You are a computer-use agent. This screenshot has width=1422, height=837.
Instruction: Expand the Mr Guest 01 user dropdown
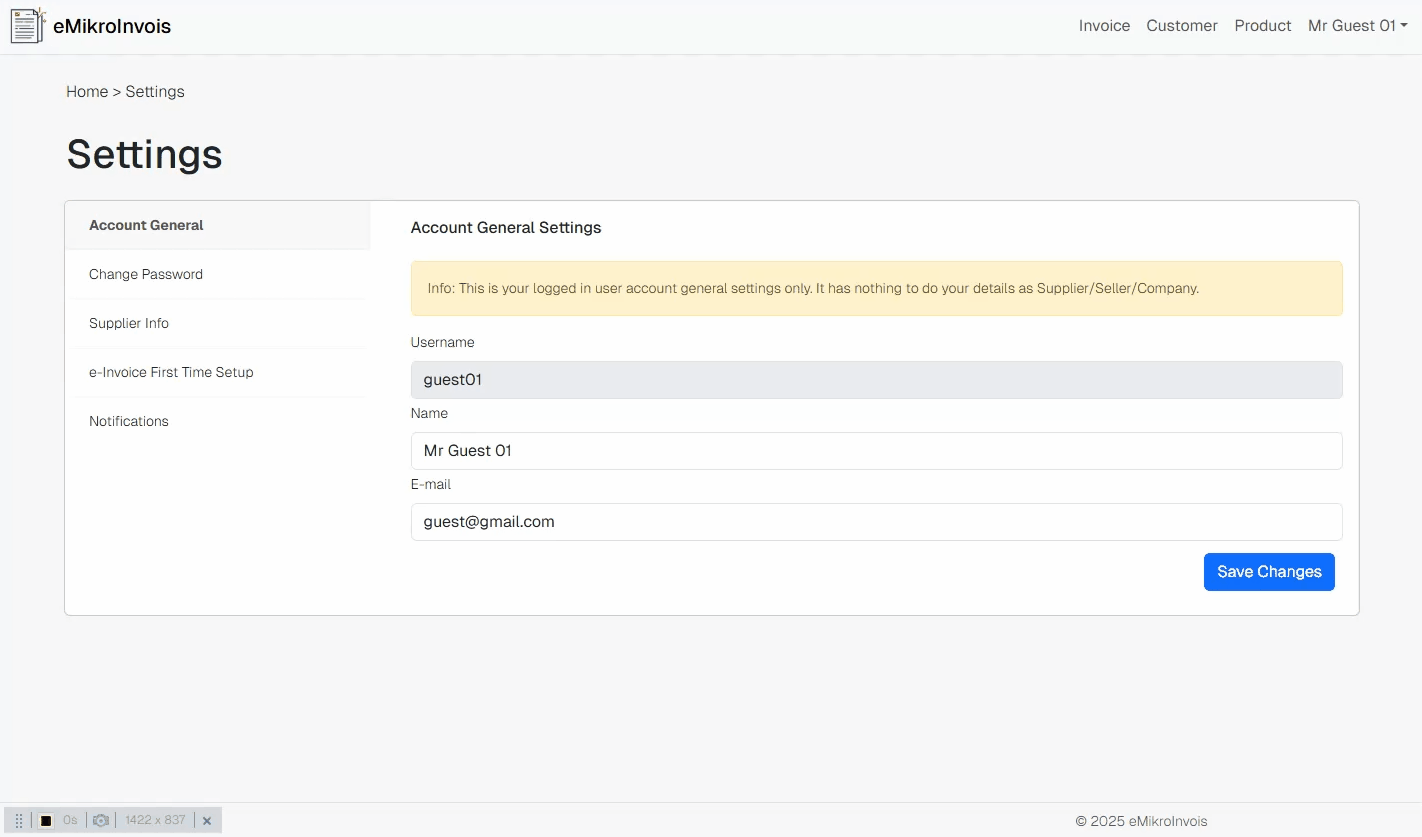1357,26
